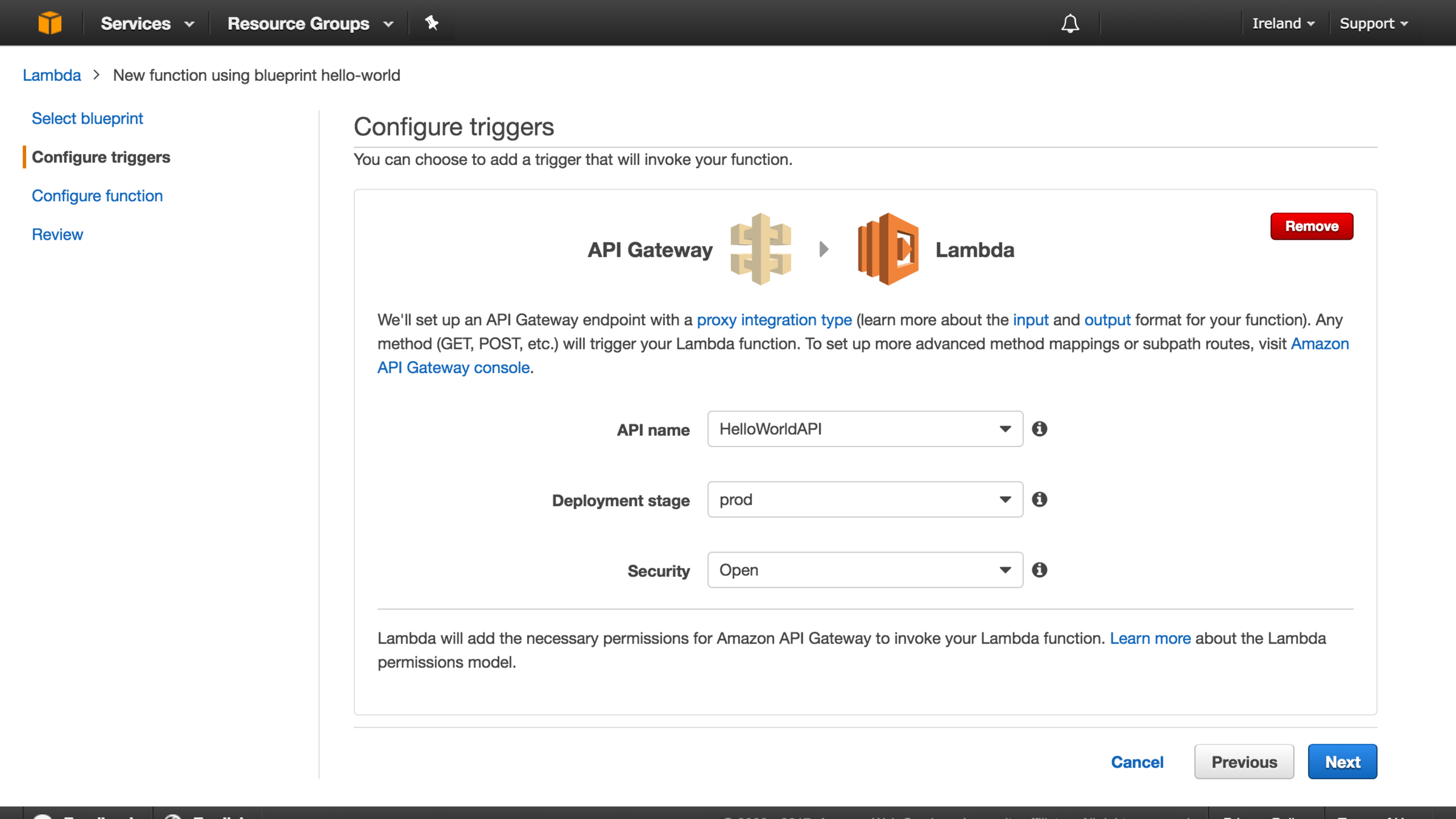
Task: Open the Resource Groups menu
Action: coord(309,24)
